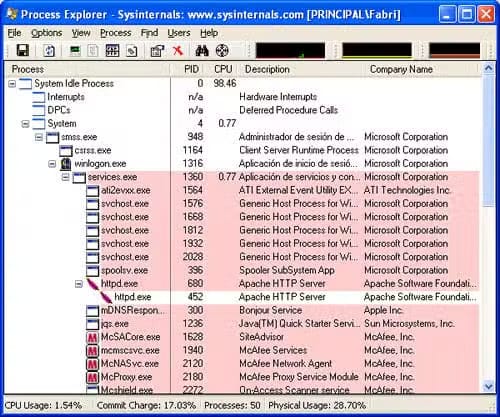Screen dimensions: 500x417
Task: Click the scrollbar down arrow
Action: (x=488, y=386)
